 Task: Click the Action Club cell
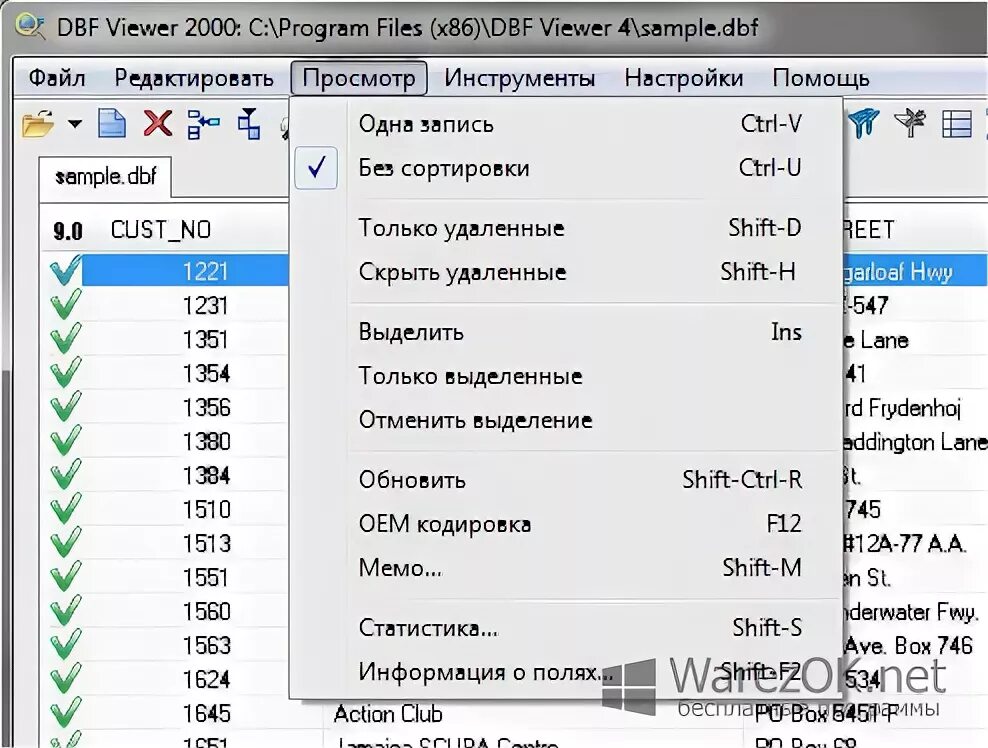point(388,715)
